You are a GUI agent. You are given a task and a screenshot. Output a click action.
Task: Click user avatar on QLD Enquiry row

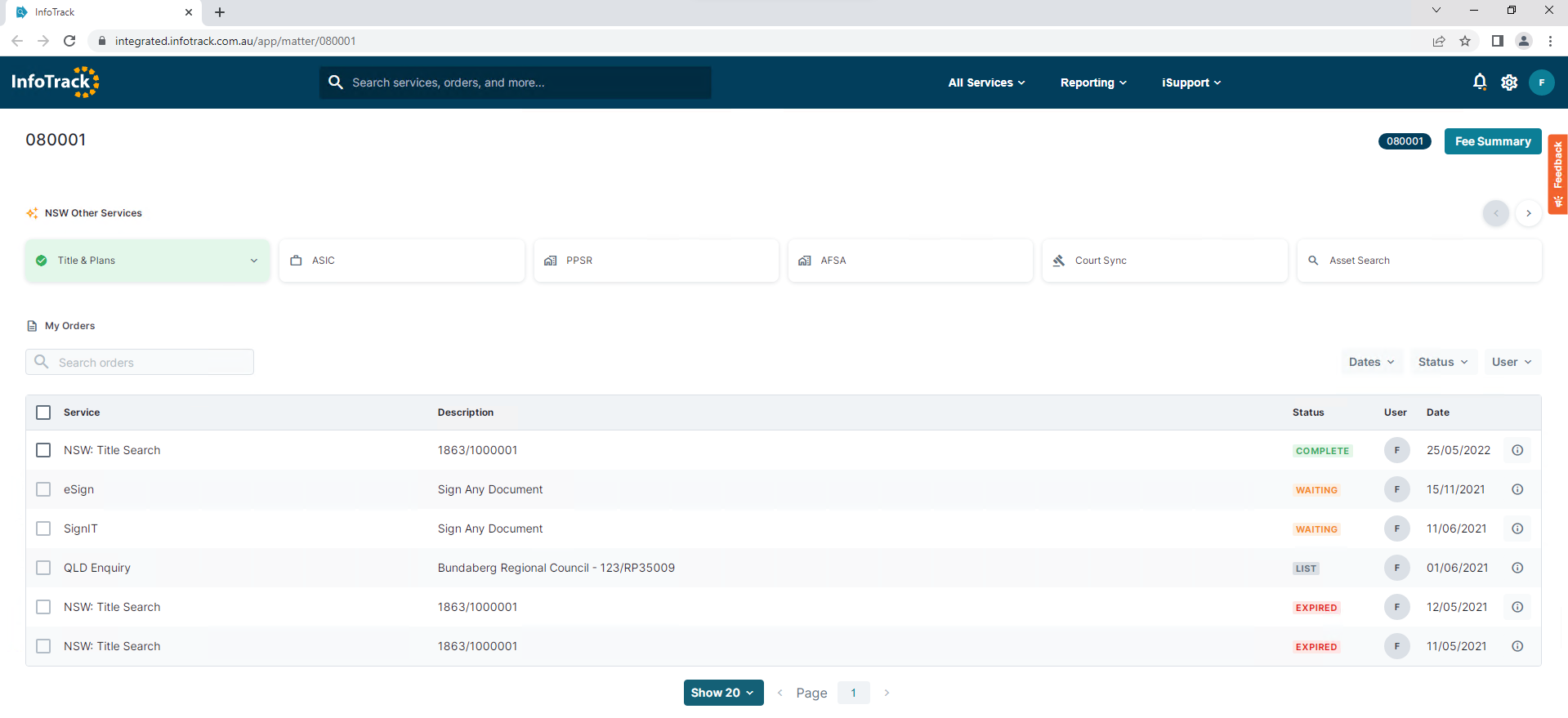1396,568
